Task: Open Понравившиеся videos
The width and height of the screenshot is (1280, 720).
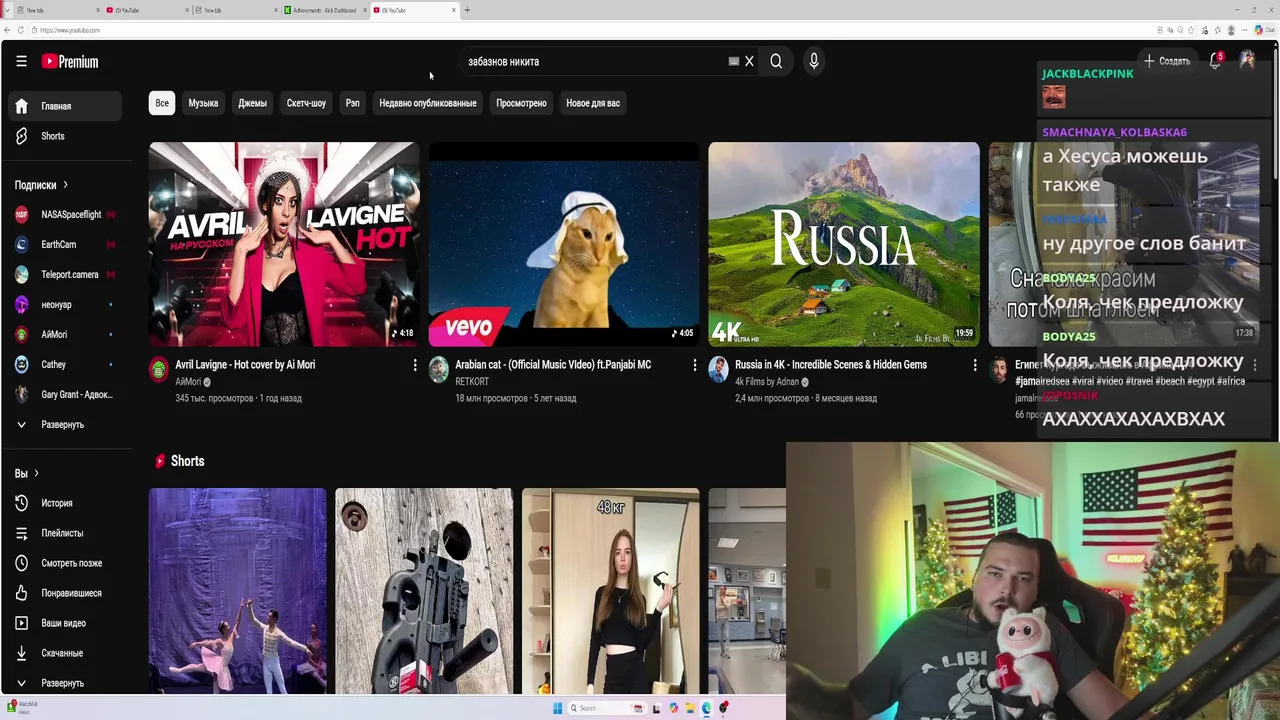Action: pyautogui.click(x=64, y=593)
